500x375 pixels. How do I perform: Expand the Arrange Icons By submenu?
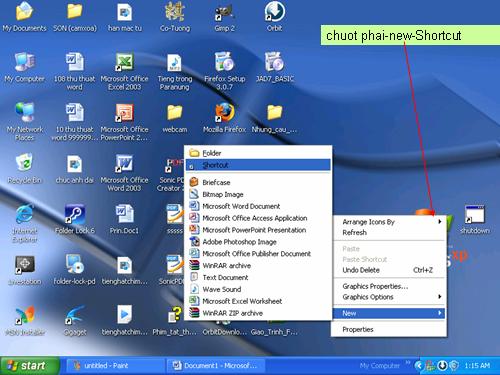(389, 222)
